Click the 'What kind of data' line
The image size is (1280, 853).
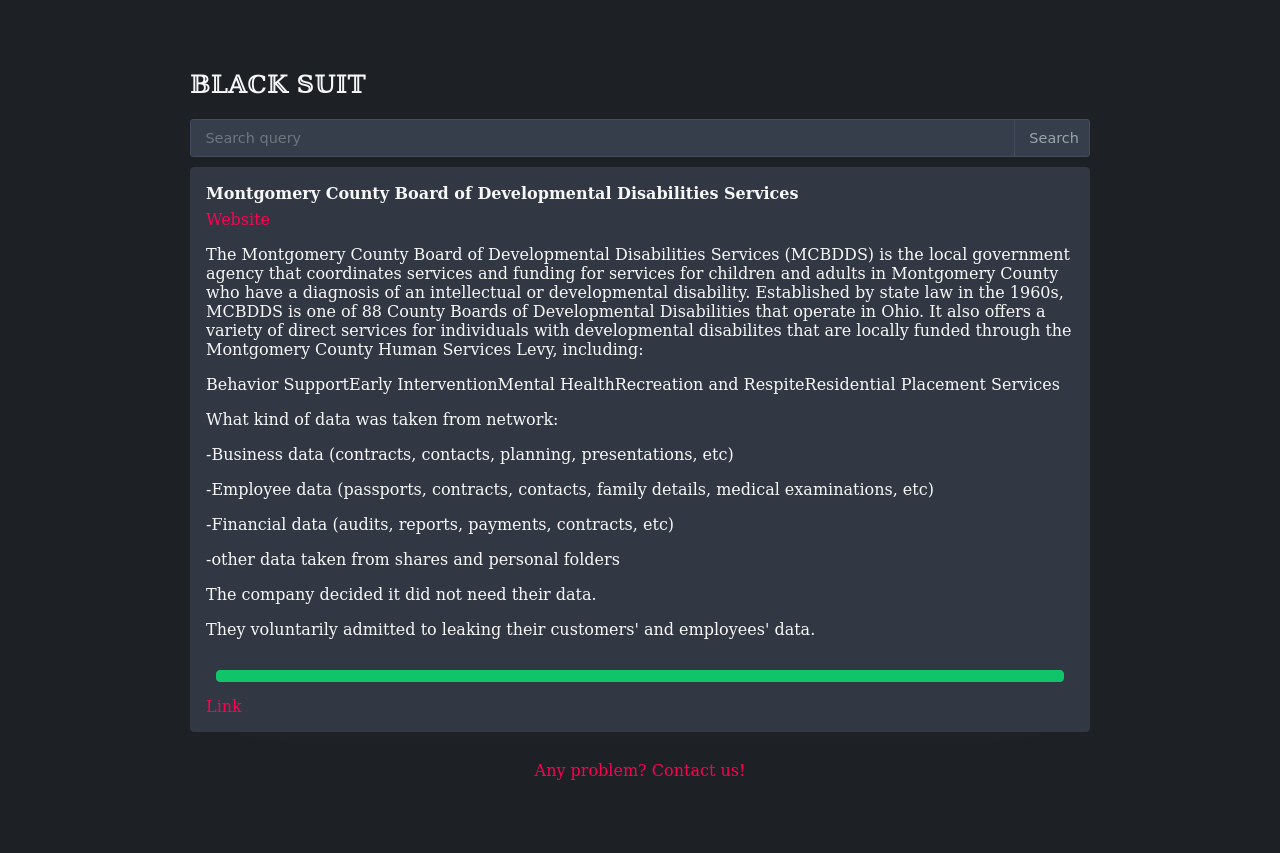pyautogui.click(x=382, y=420)
